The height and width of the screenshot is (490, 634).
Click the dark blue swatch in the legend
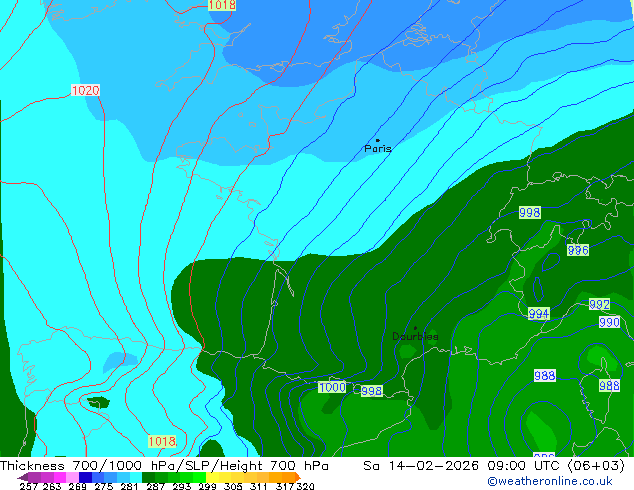pos(85,477)
